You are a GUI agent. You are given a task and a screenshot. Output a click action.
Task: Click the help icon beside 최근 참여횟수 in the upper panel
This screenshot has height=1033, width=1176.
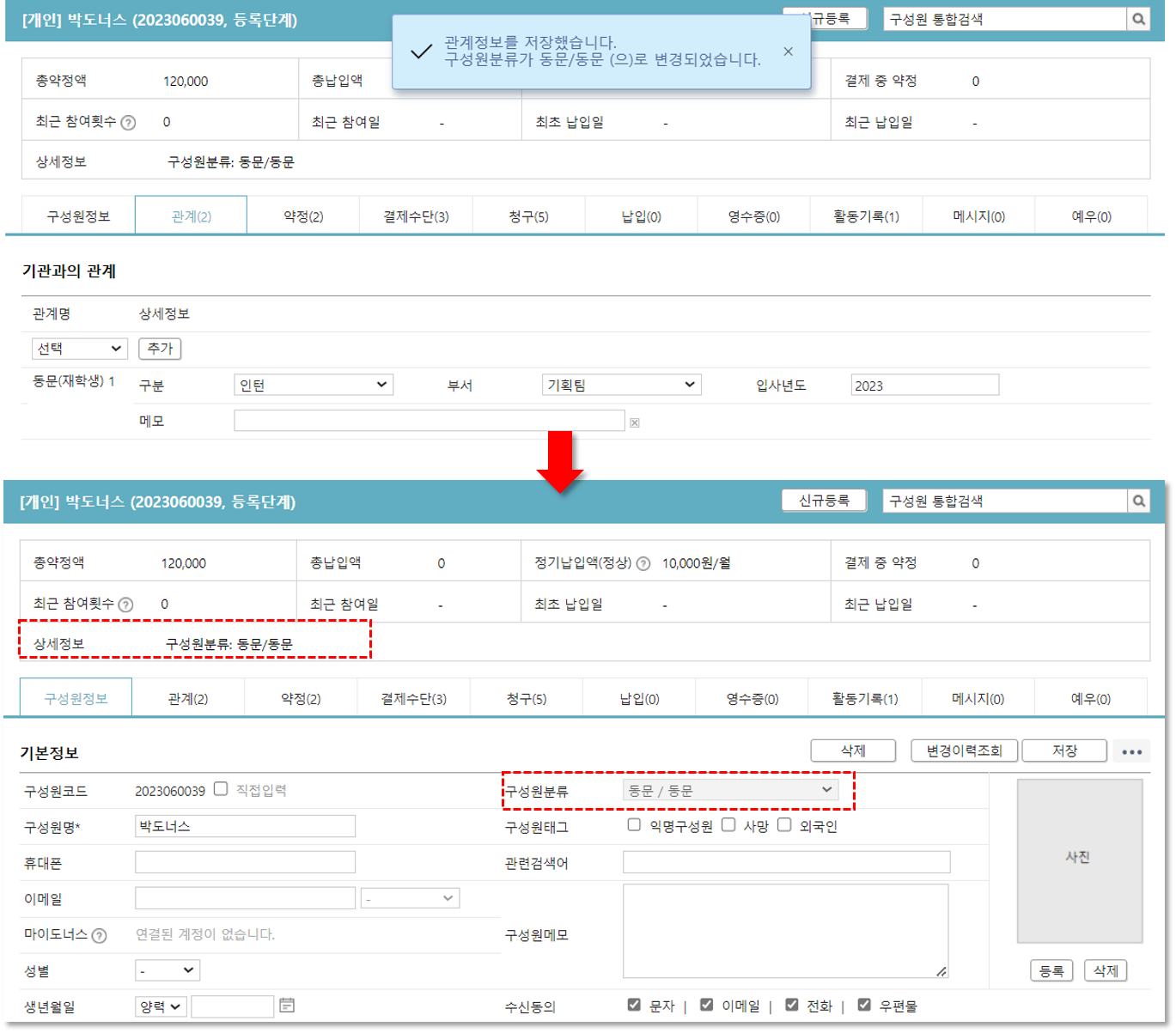pos(128,123)
